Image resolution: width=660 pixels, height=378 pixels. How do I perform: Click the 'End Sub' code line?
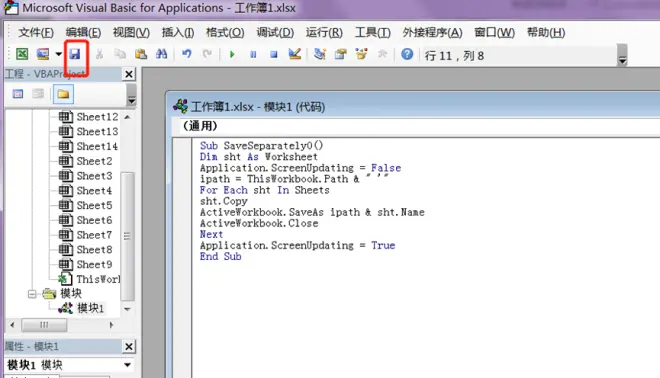point(221,256)
